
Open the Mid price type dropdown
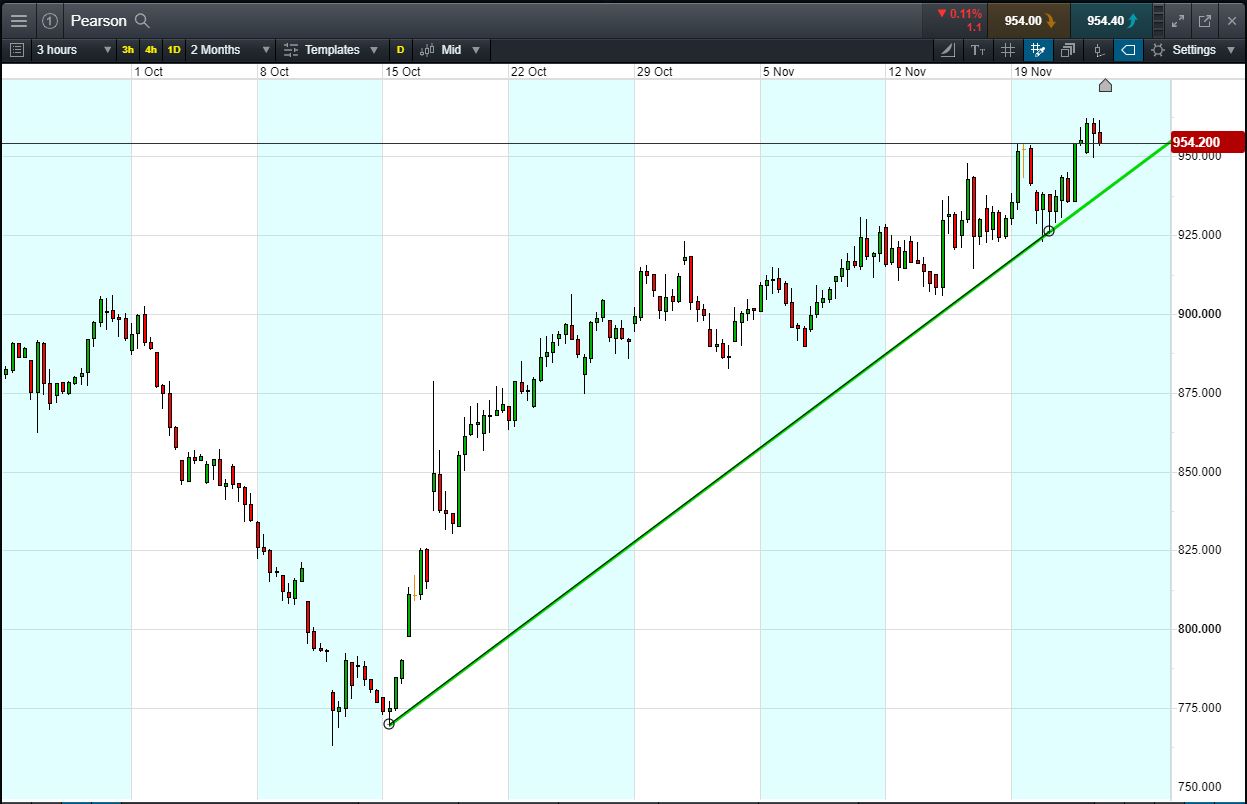(450, 49)
